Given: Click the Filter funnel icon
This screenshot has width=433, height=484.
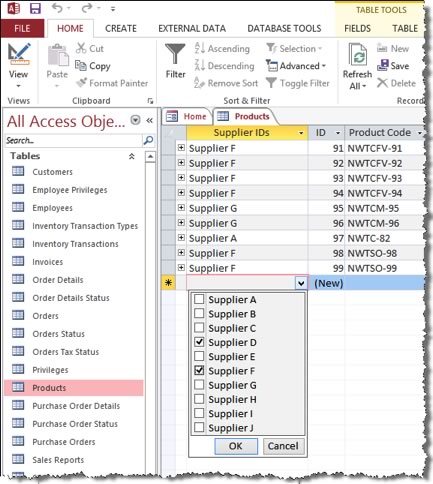Looking at the screenshot, I should pyautogui.click(x=175, y=54).
